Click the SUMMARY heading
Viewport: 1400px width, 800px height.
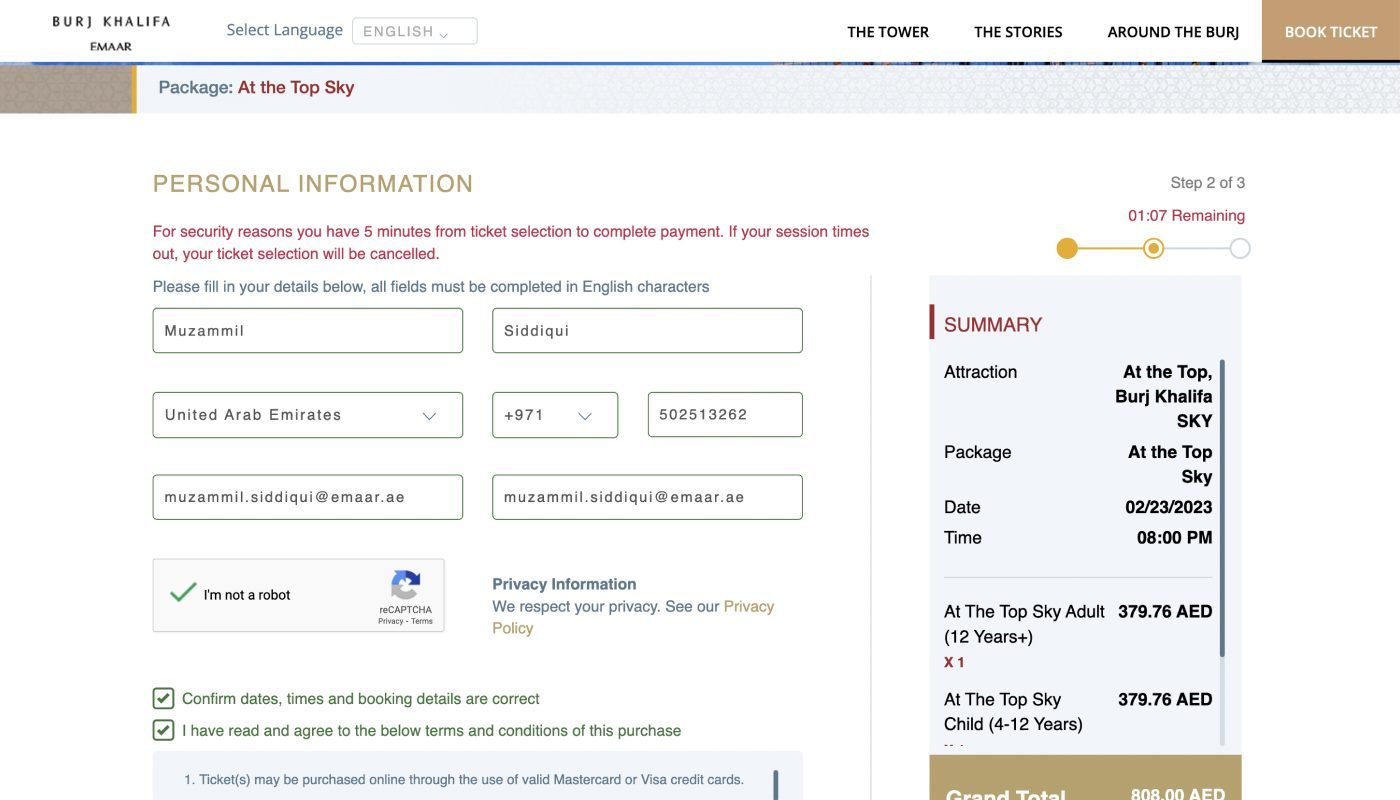click(x=993, y=324)
